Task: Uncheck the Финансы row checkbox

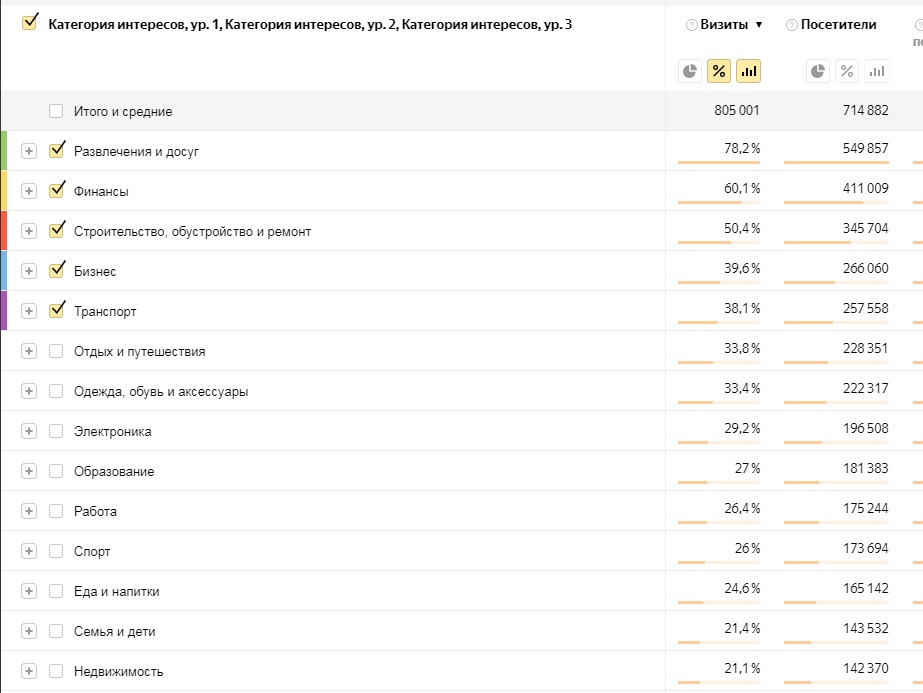Action: point(56,190)
